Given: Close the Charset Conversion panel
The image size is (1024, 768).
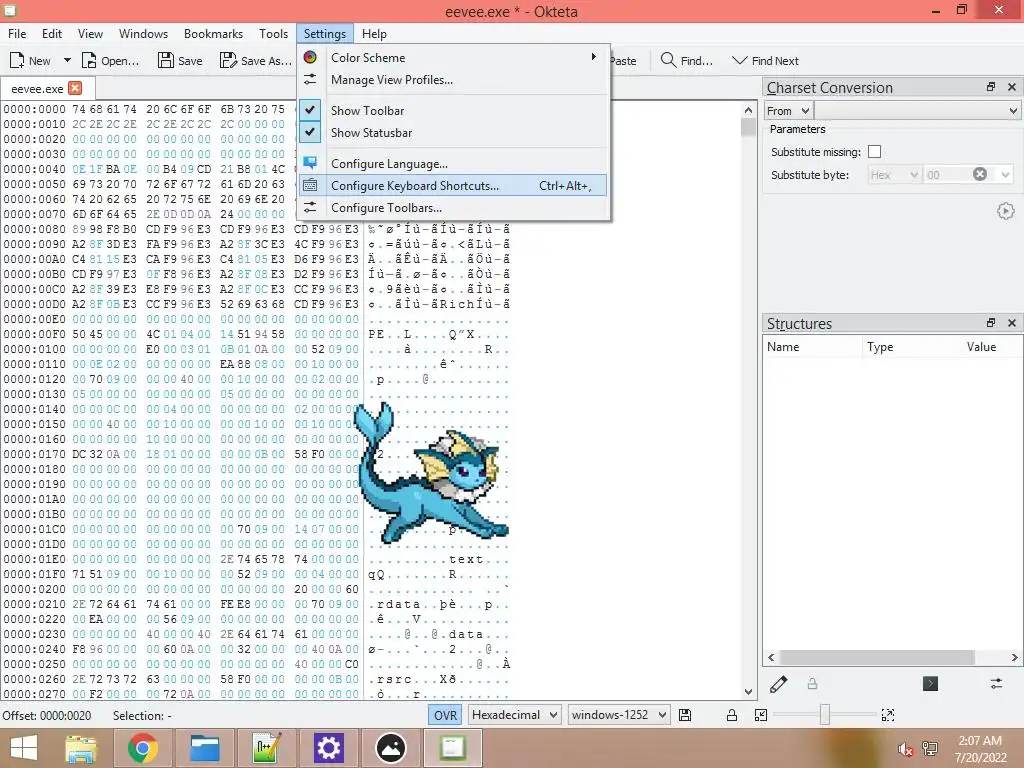Looking at the screenshot, I should click(1012, 87).
